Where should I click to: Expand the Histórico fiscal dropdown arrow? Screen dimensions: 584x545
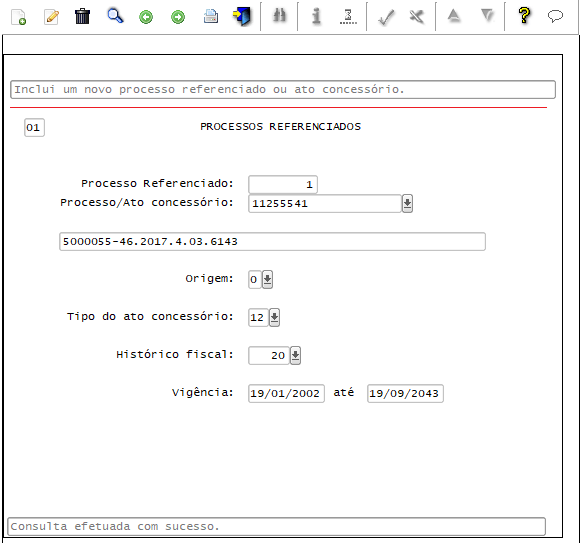click(295, 356)
